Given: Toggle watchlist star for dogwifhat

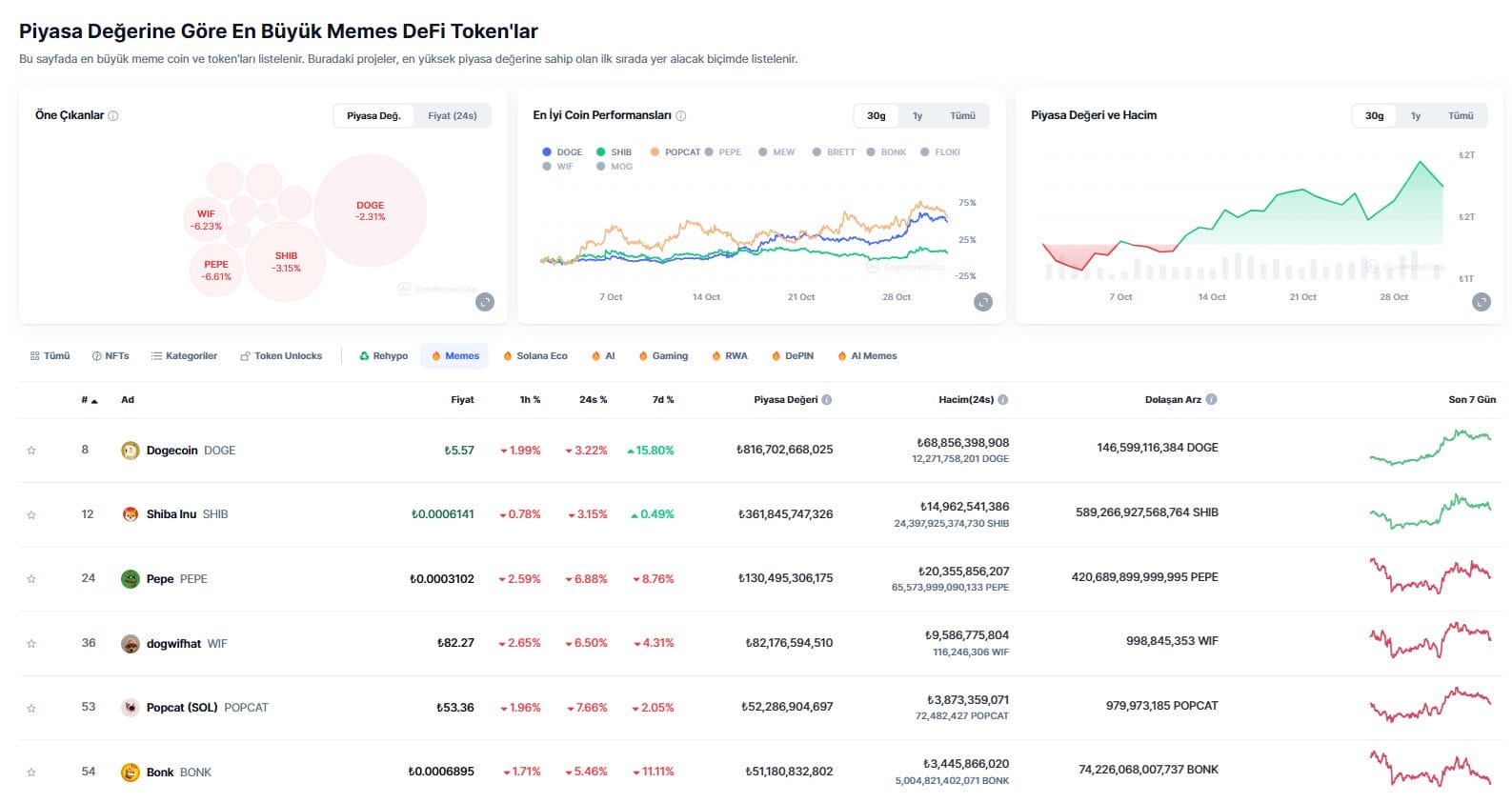Looking at the screenshot, I should pyautogui.click(x=31, y=644).
